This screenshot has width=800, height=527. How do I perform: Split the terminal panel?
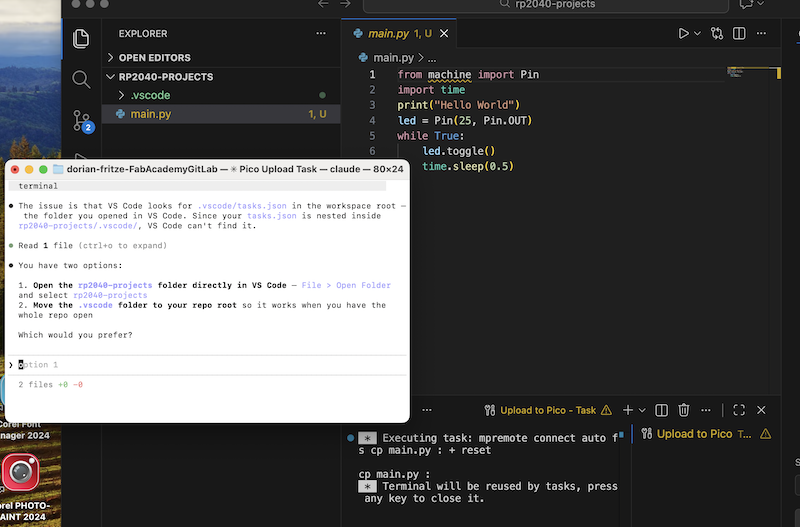[661, 410]
